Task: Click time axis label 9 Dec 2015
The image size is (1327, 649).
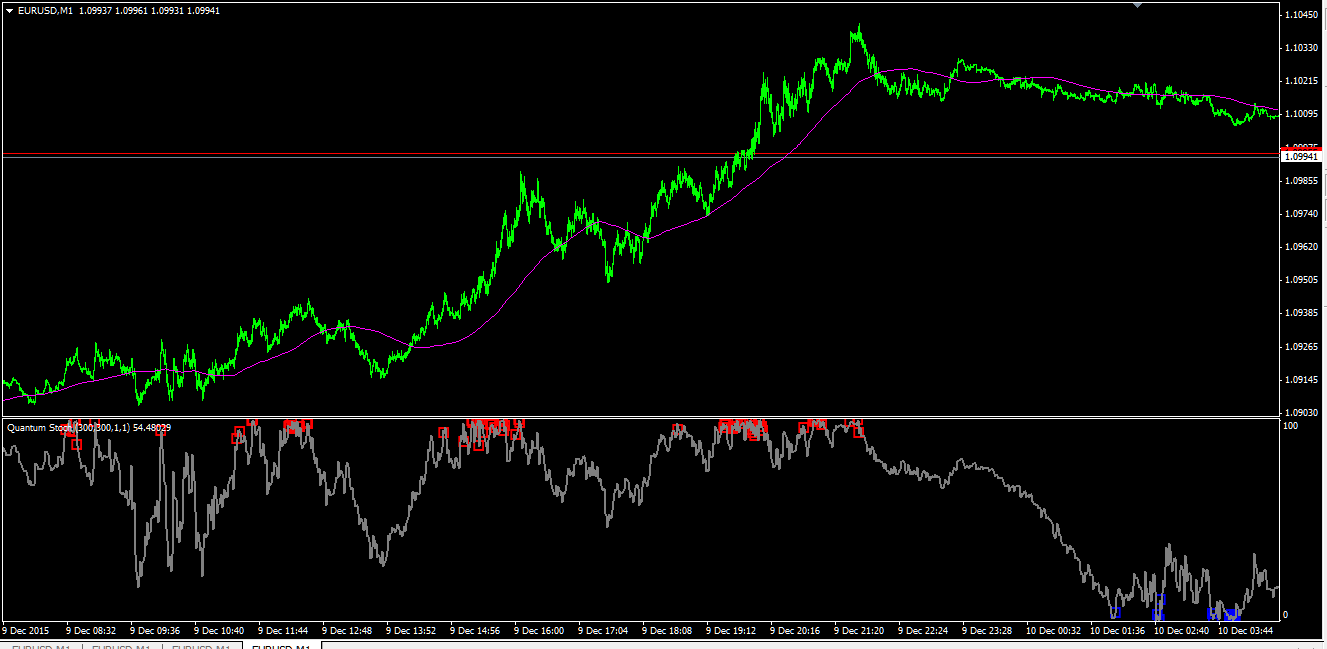Action: [x=25, y=631]
